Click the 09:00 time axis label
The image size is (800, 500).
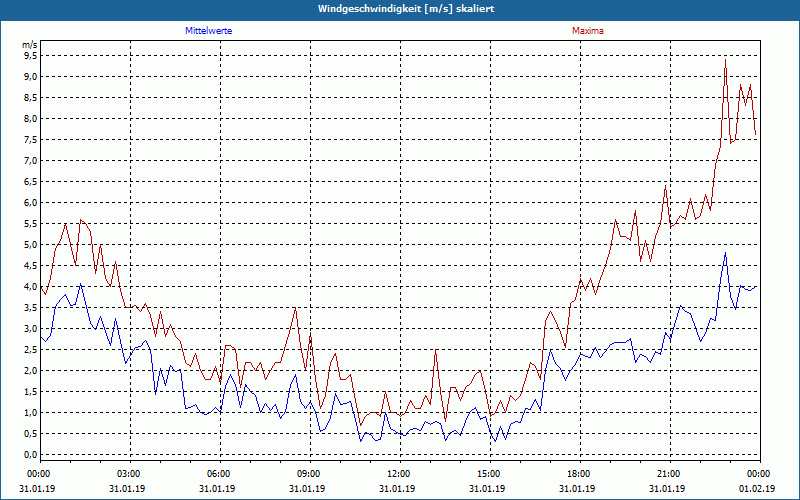tap(310, 474)
